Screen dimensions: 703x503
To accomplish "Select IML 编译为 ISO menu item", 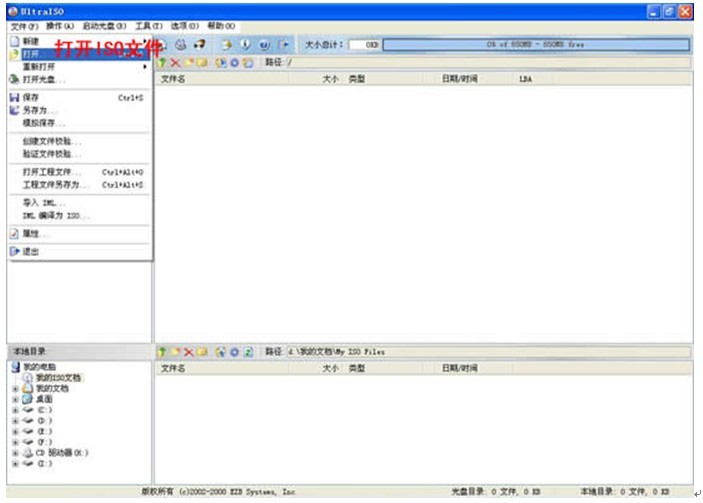I will [x=79, y=216].
